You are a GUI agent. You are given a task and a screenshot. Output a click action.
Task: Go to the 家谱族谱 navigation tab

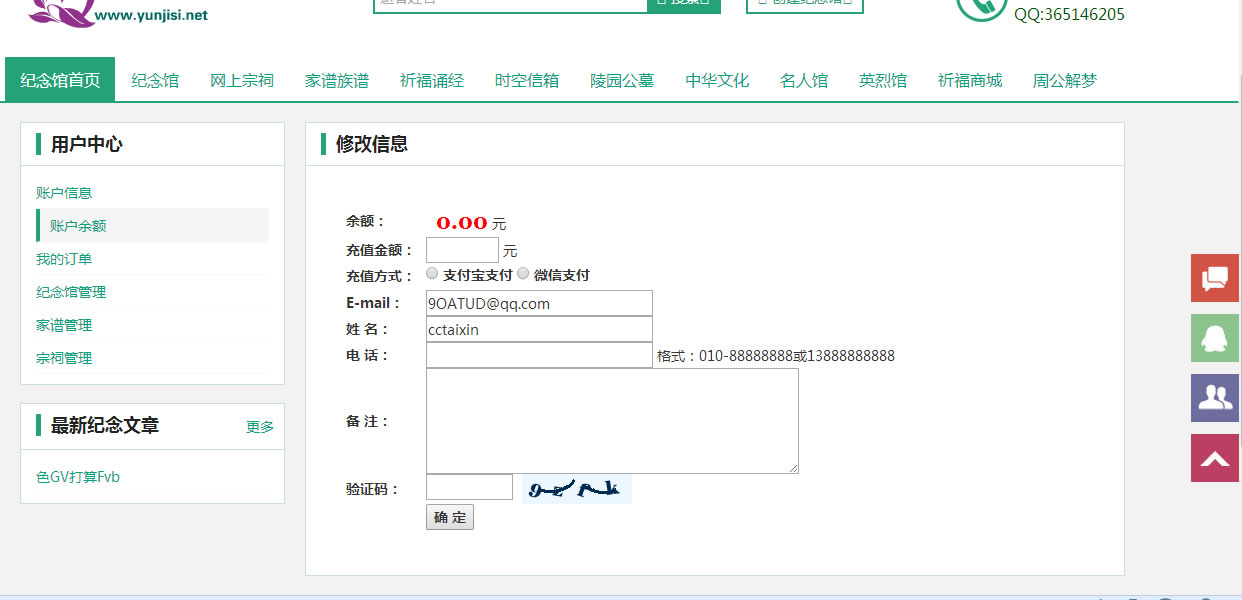coord(336,80)
